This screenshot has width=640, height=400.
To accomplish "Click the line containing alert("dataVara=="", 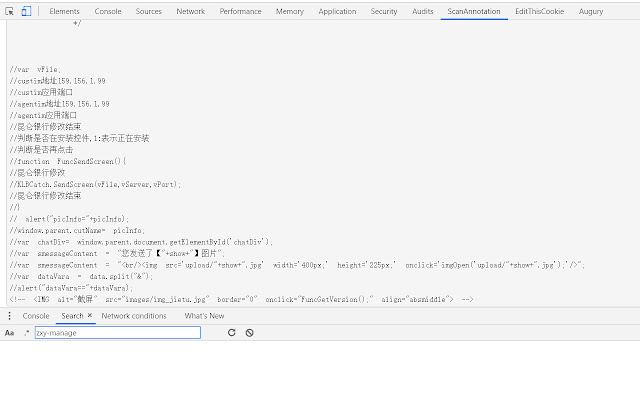I will 71,288.
